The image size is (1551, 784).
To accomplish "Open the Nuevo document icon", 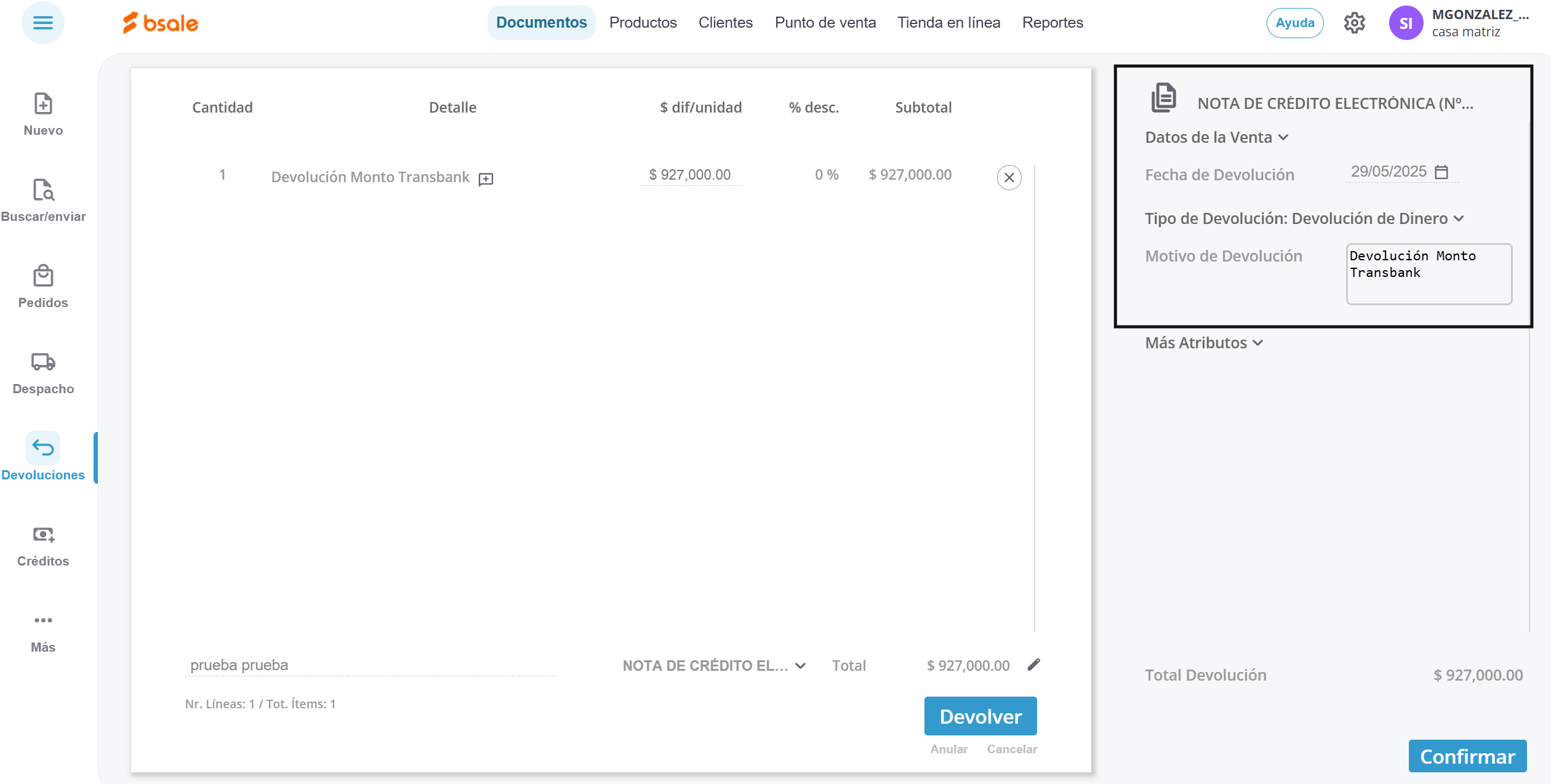I will coord(43,104).
